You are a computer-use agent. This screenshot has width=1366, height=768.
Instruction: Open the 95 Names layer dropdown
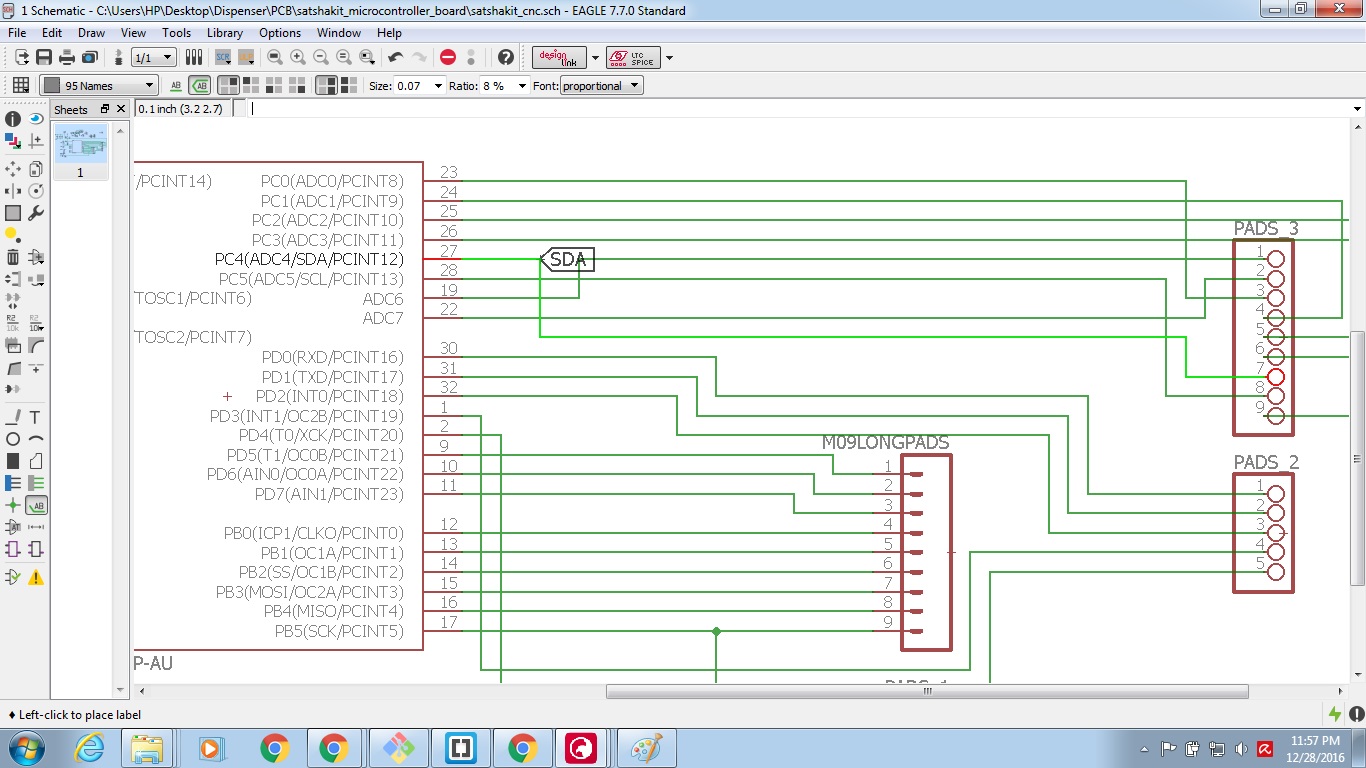click(x=98, y=86)
